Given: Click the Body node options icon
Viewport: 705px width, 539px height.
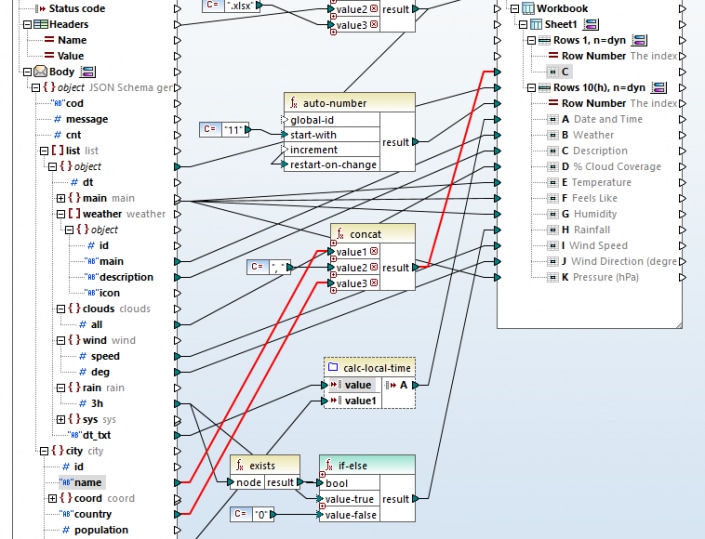Looking at the screenshot, I should 88,71.
